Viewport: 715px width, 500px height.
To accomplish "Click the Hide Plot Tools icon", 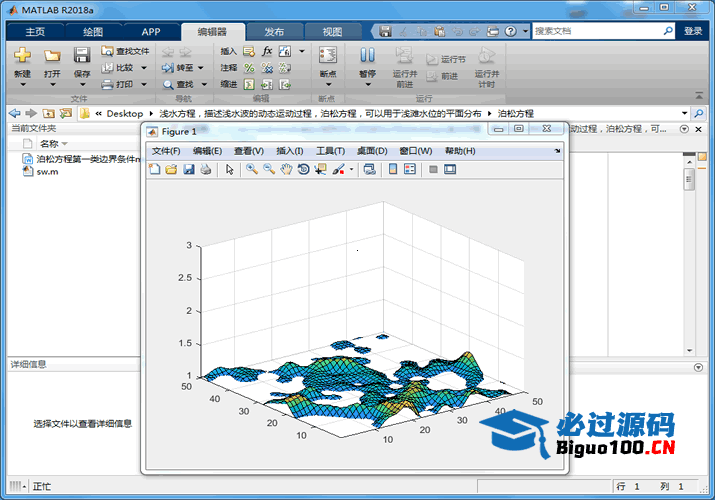I will tap(433, 170).
